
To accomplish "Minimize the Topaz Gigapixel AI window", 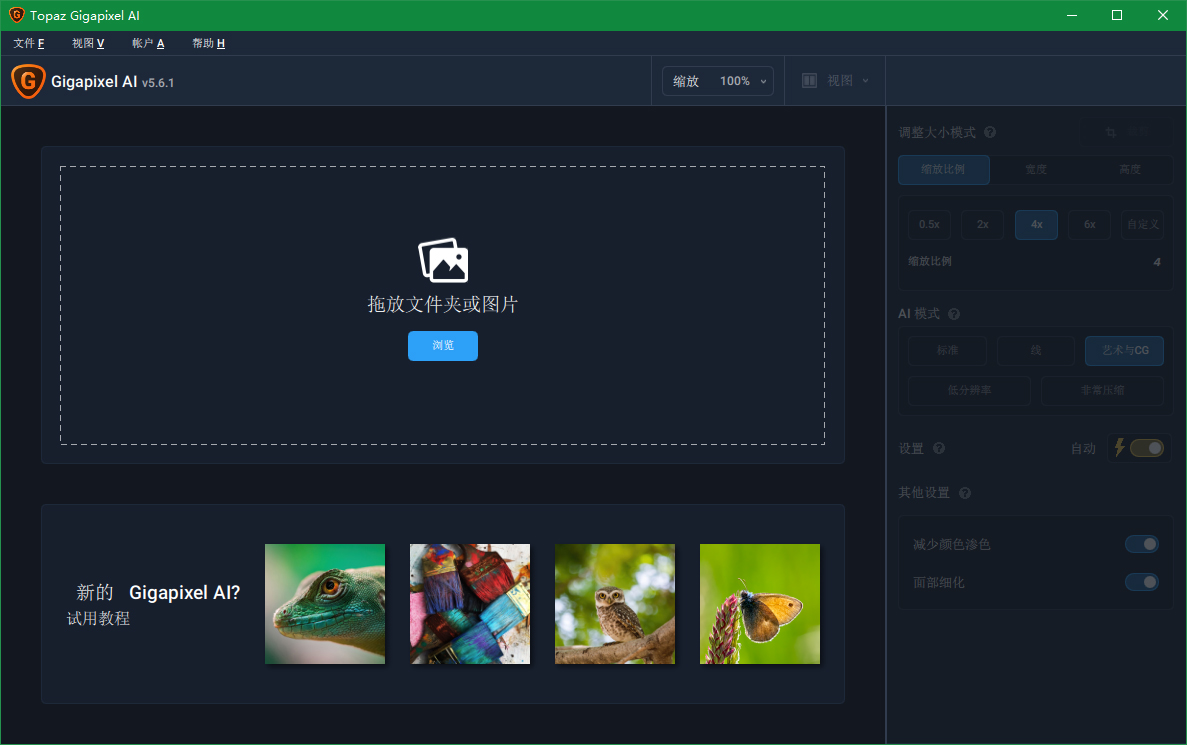I will [1072, 15].
